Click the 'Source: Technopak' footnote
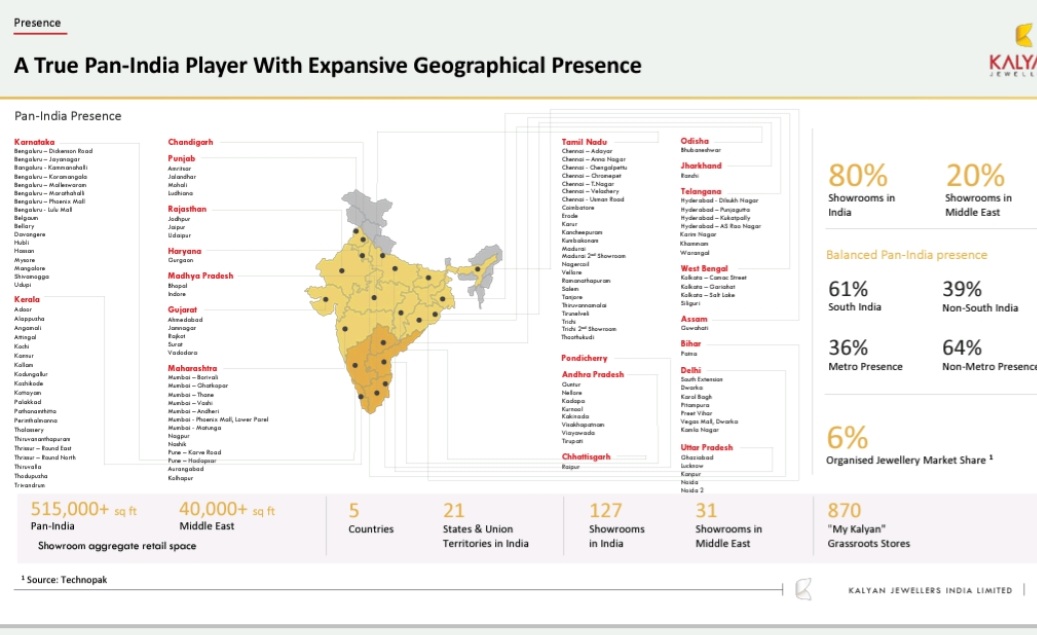Screen dimensions: 1037x635 pos(64,580)
